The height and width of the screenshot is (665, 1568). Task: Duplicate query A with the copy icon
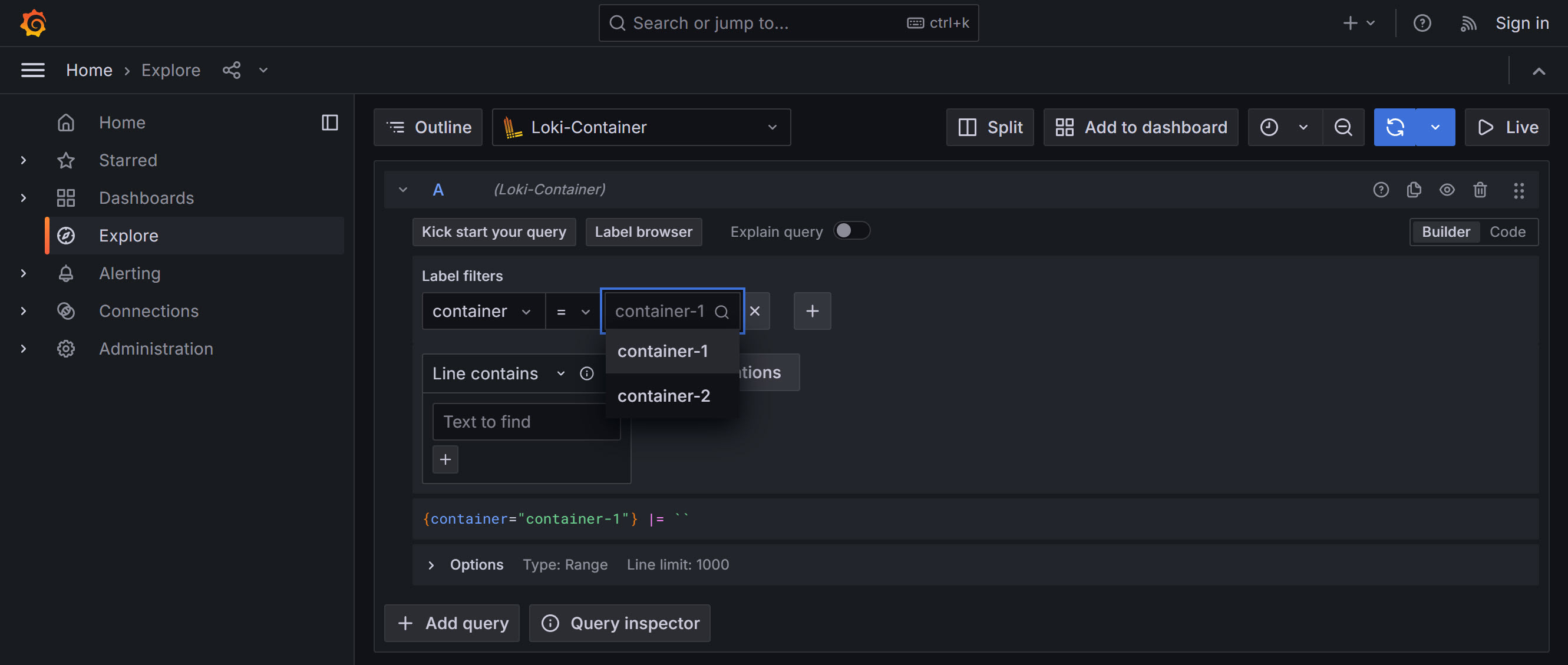pyautogui.click(x=1414, y=190)
